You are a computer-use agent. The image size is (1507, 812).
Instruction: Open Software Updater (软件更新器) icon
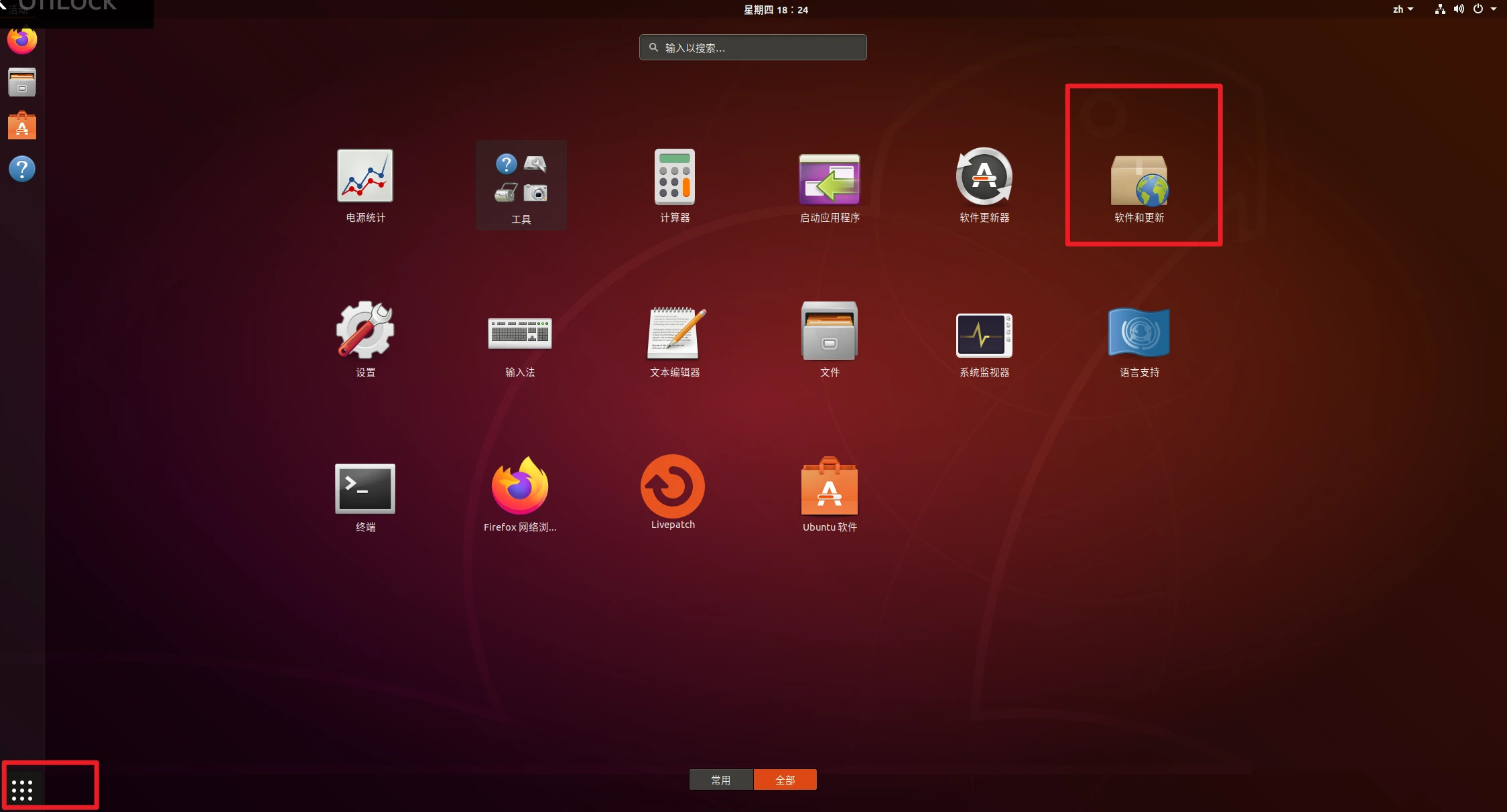(x=984, y=177)
